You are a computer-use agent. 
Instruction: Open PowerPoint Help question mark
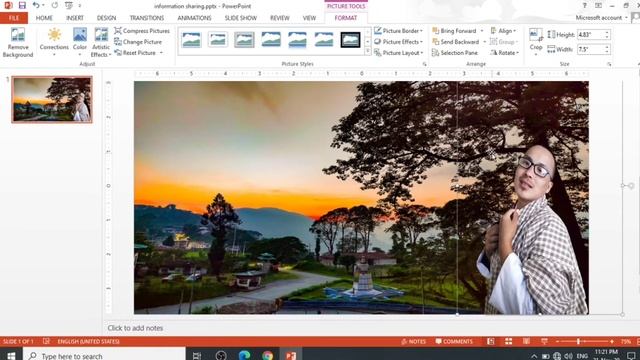[x=584, y=5]
